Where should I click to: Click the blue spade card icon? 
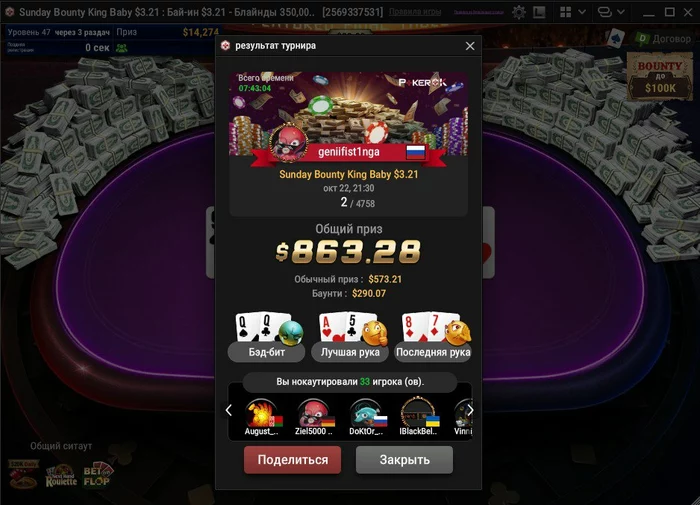(616, 38)
